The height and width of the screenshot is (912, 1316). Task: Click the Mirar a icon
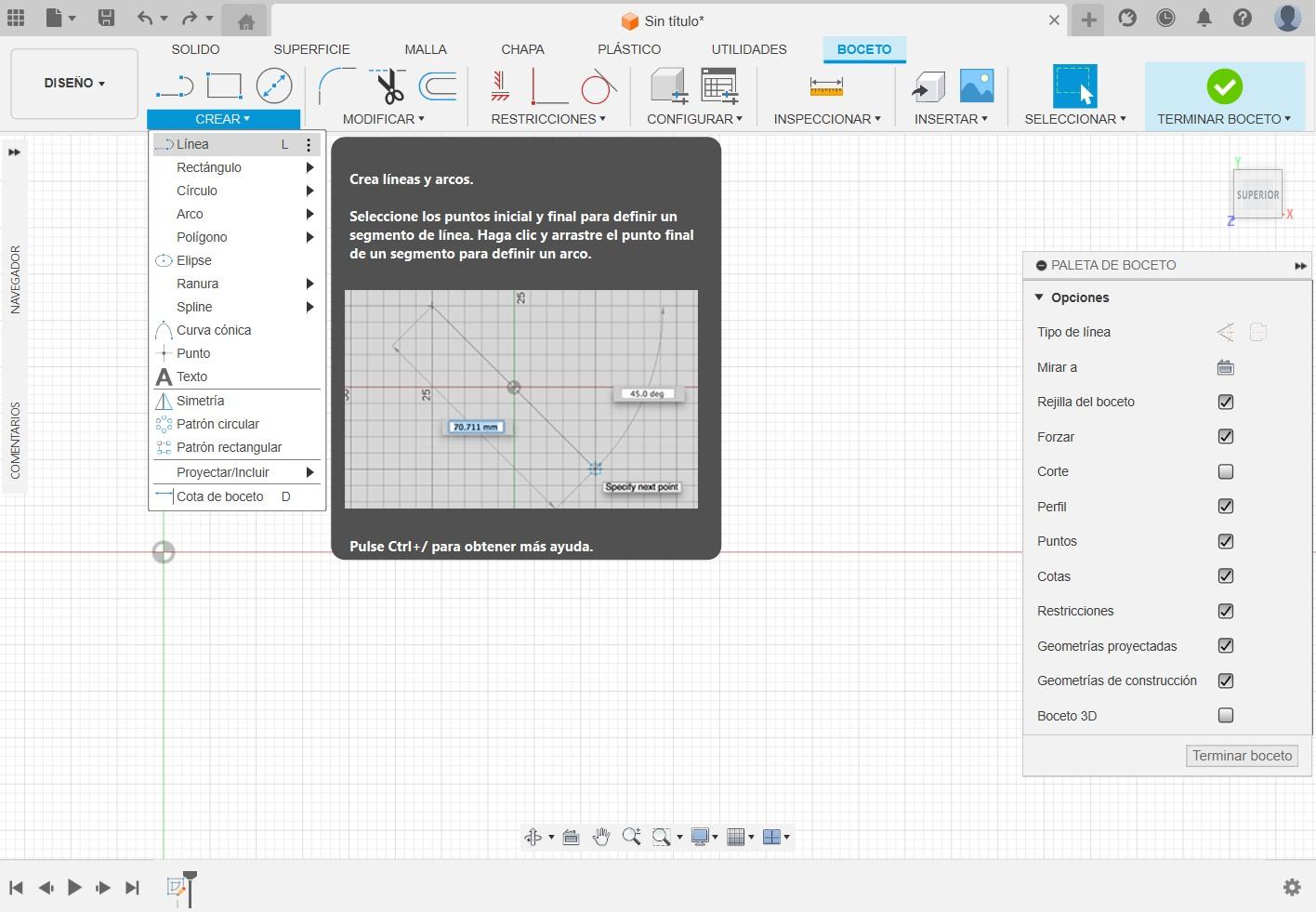click(x=1225, y=367)
